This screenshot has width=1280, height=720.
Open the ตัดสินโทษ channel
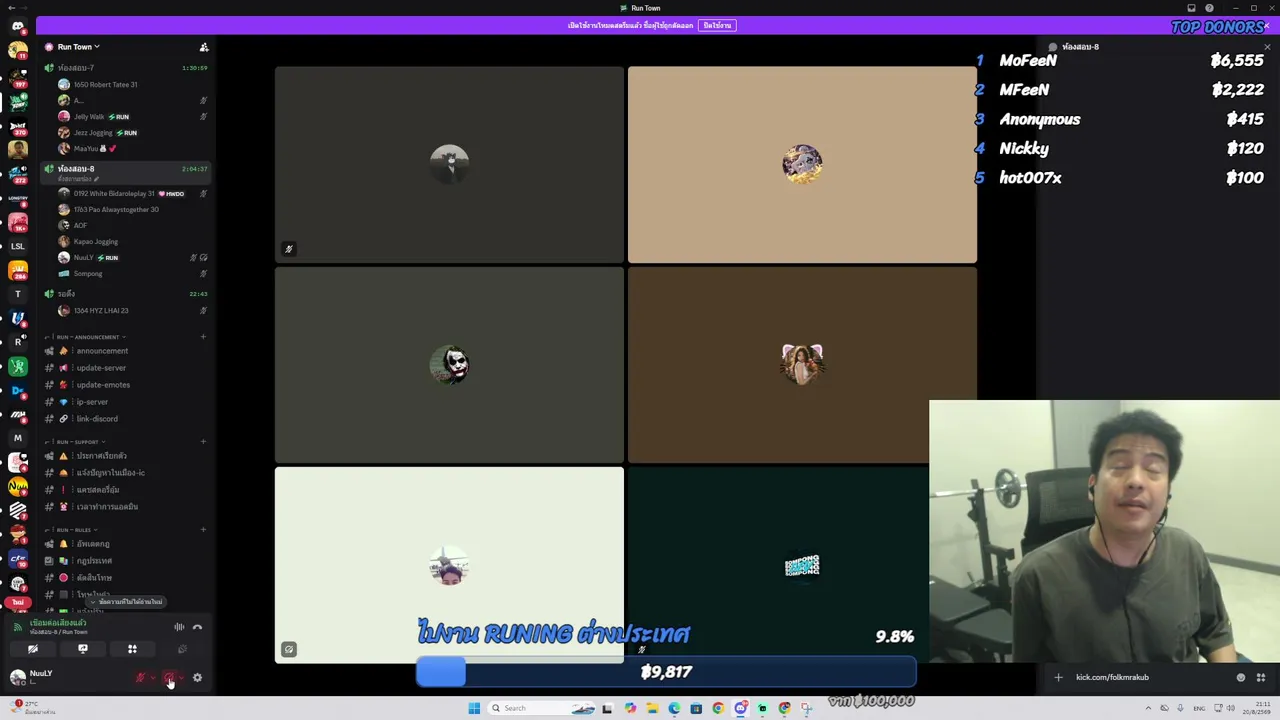94,578
